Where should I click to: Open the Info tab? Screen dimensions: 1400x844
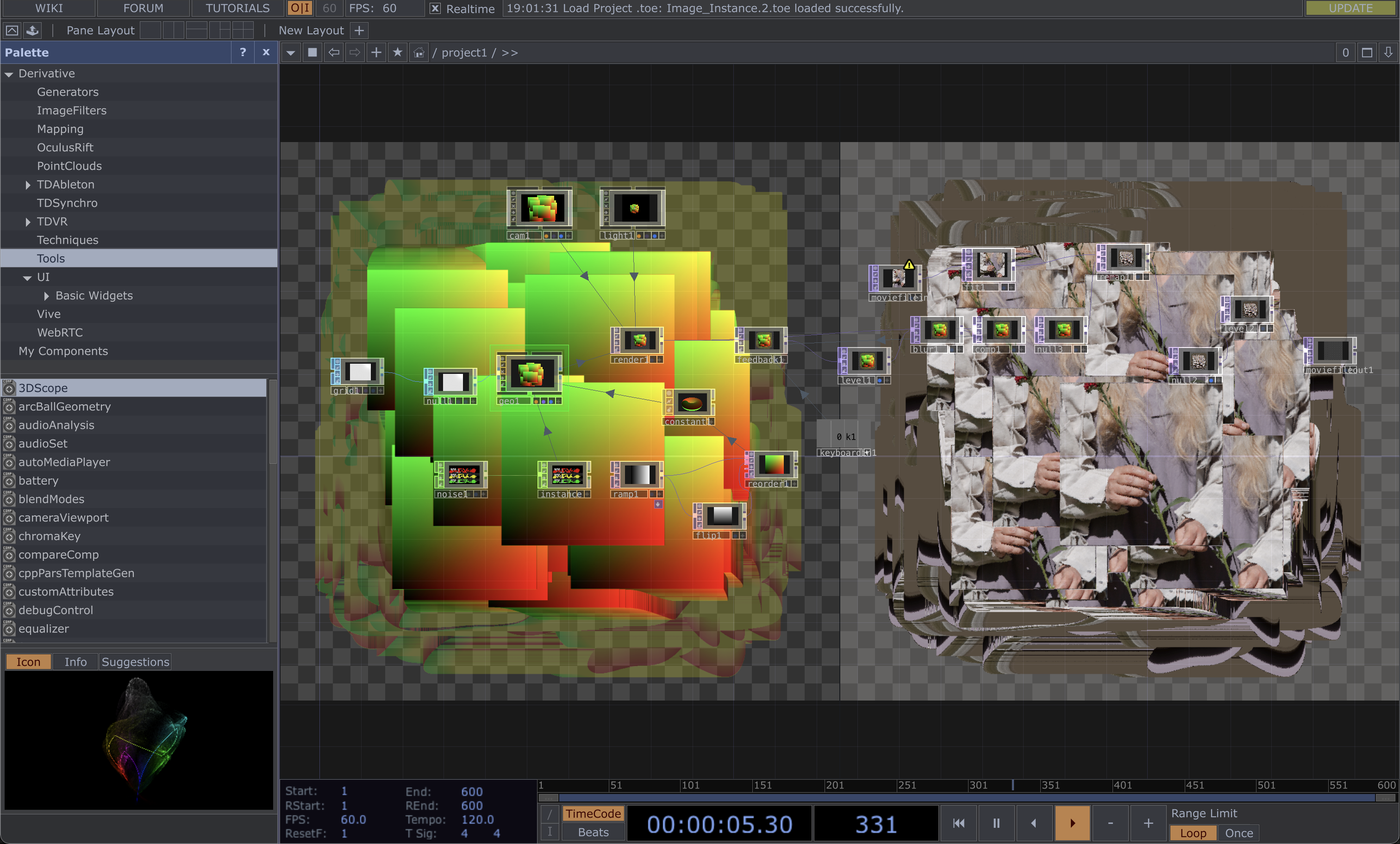[x=75, y=662]
